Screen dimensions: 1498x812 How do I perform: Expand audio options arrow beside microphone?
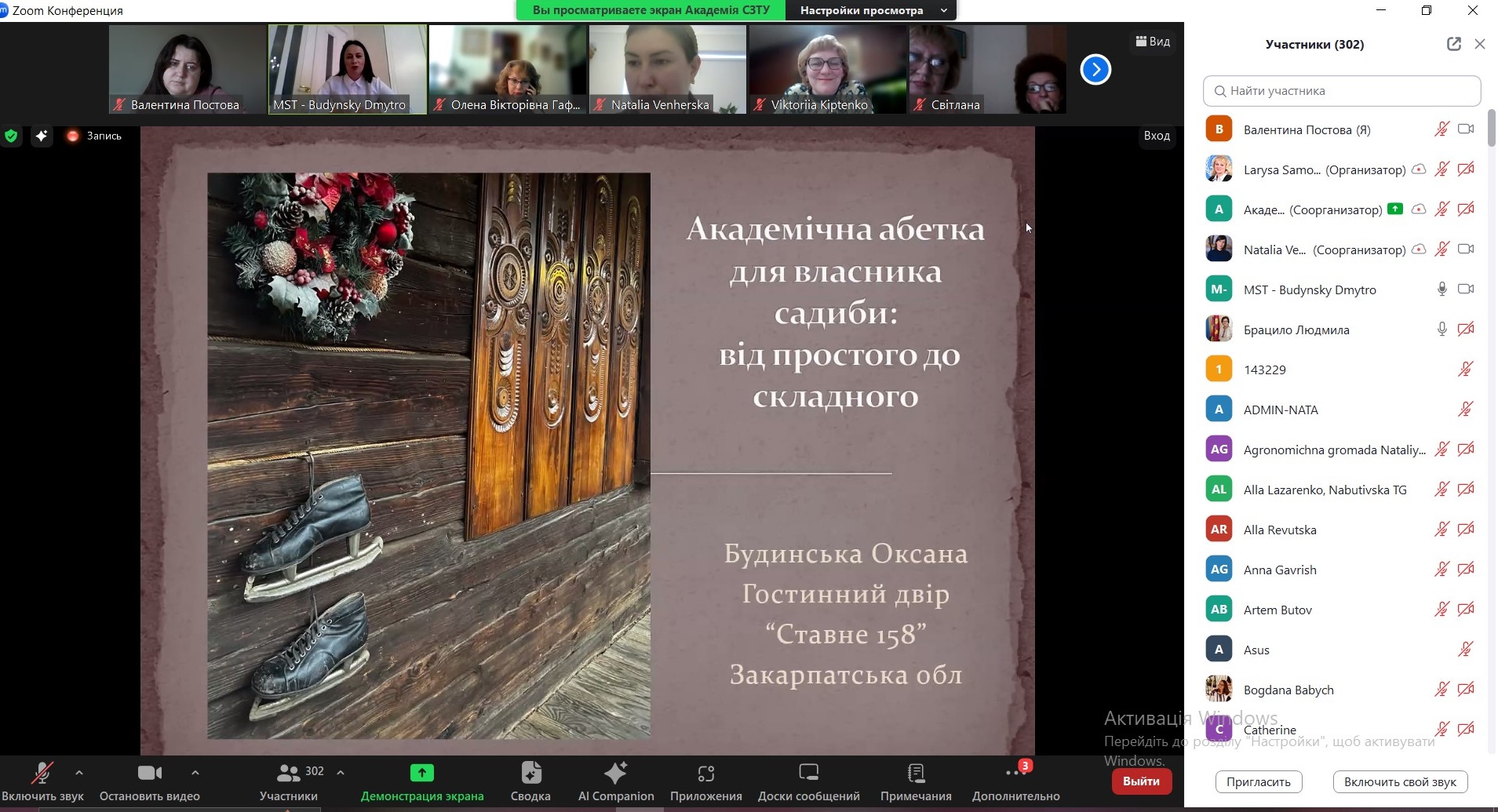pyautogui.click(x=79, y=772)
